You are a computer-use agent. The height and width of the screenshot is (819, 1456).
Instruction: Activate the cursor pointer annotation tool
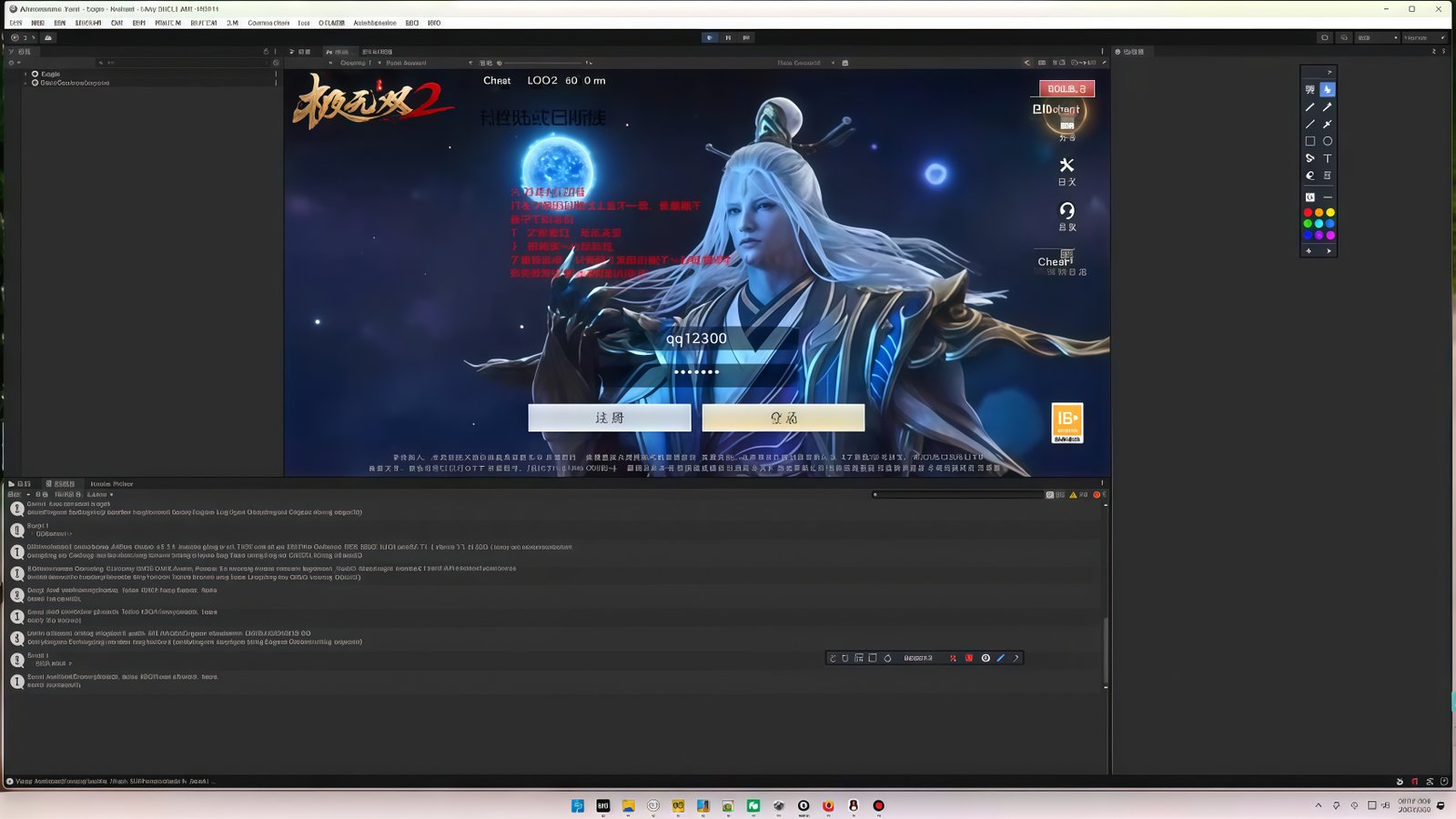1328,89
